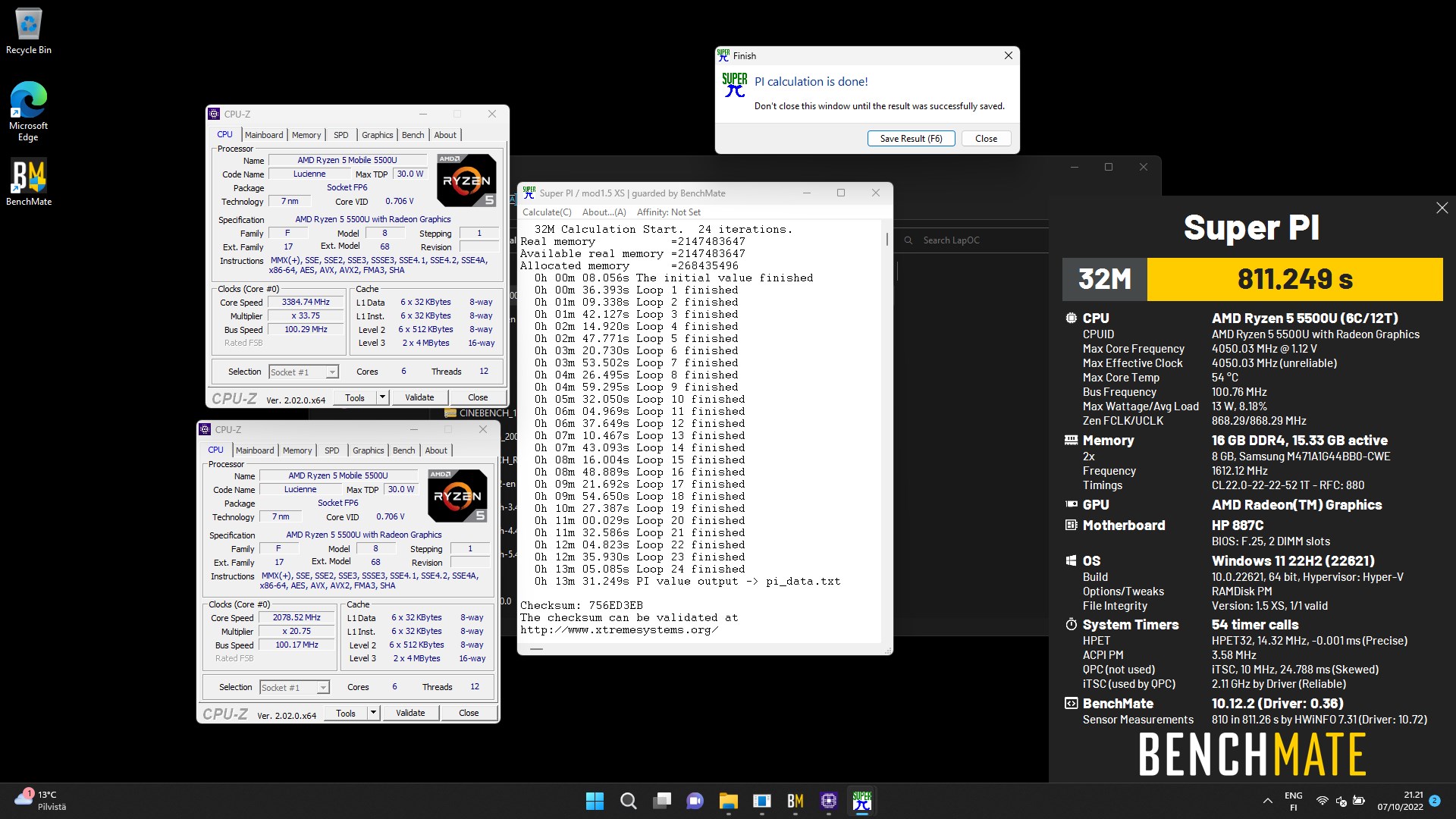The image size is (1456, 819).
Task: Open the notification center badge
Action: click(x=1435, y=801)
